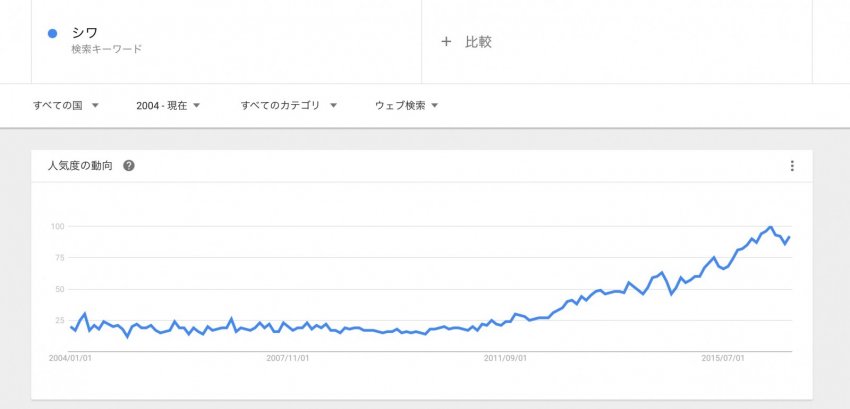The width and height of the screenshot is (850, 409).
Task: Click the 2011/09/01 axis date label
Action: coord(505,359)
